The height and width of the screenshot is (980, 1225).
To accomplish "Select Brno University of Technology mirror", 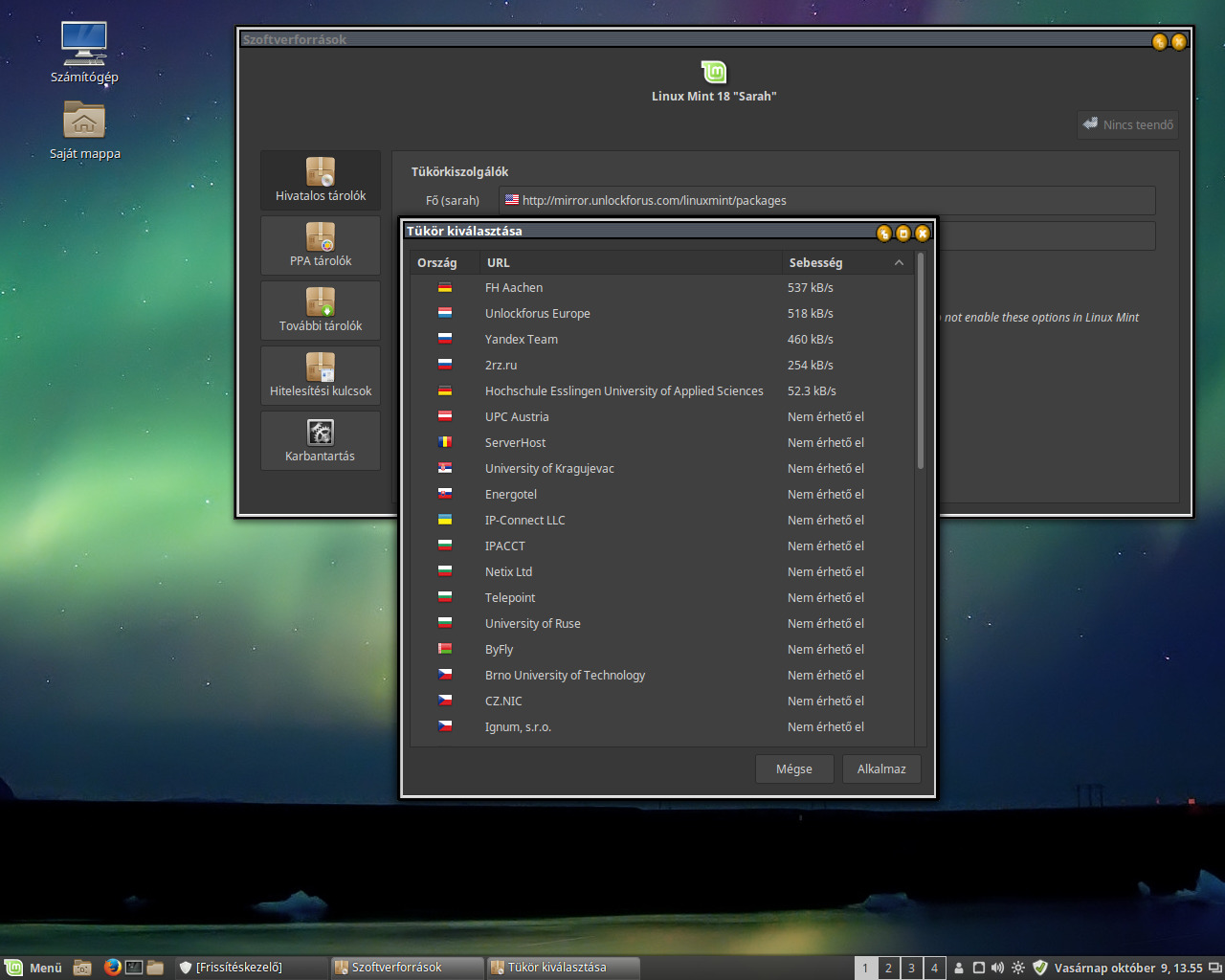I will tap(661, 675).
